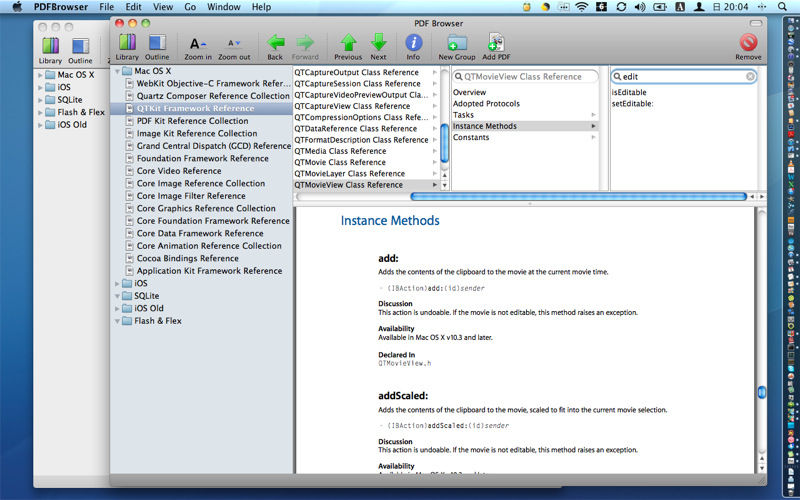Click the Zoom out toolbar icon

pos(234,44)
